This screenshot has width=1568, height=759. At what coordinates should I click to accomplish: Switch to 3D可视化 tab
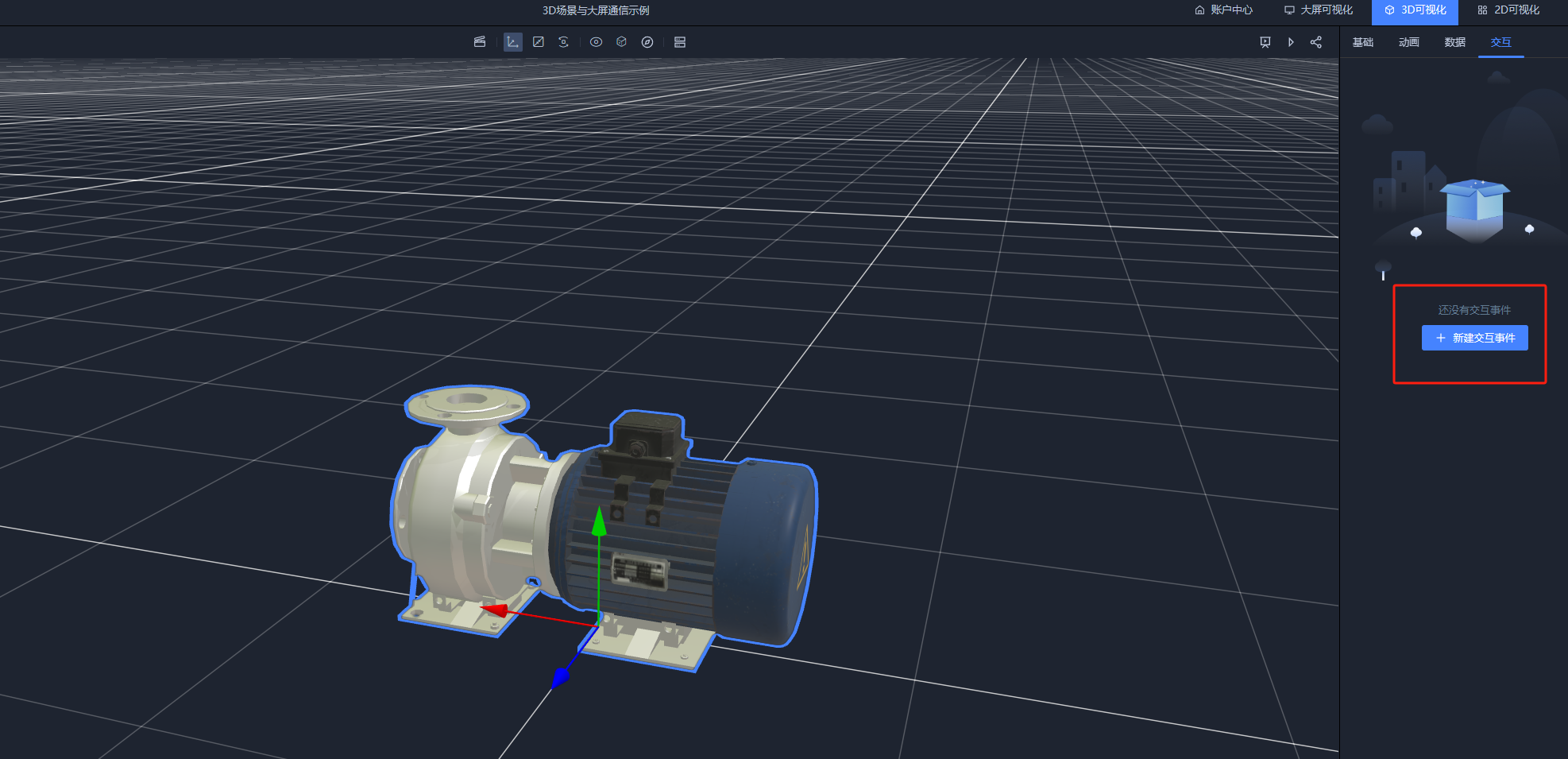(1415, 10)
